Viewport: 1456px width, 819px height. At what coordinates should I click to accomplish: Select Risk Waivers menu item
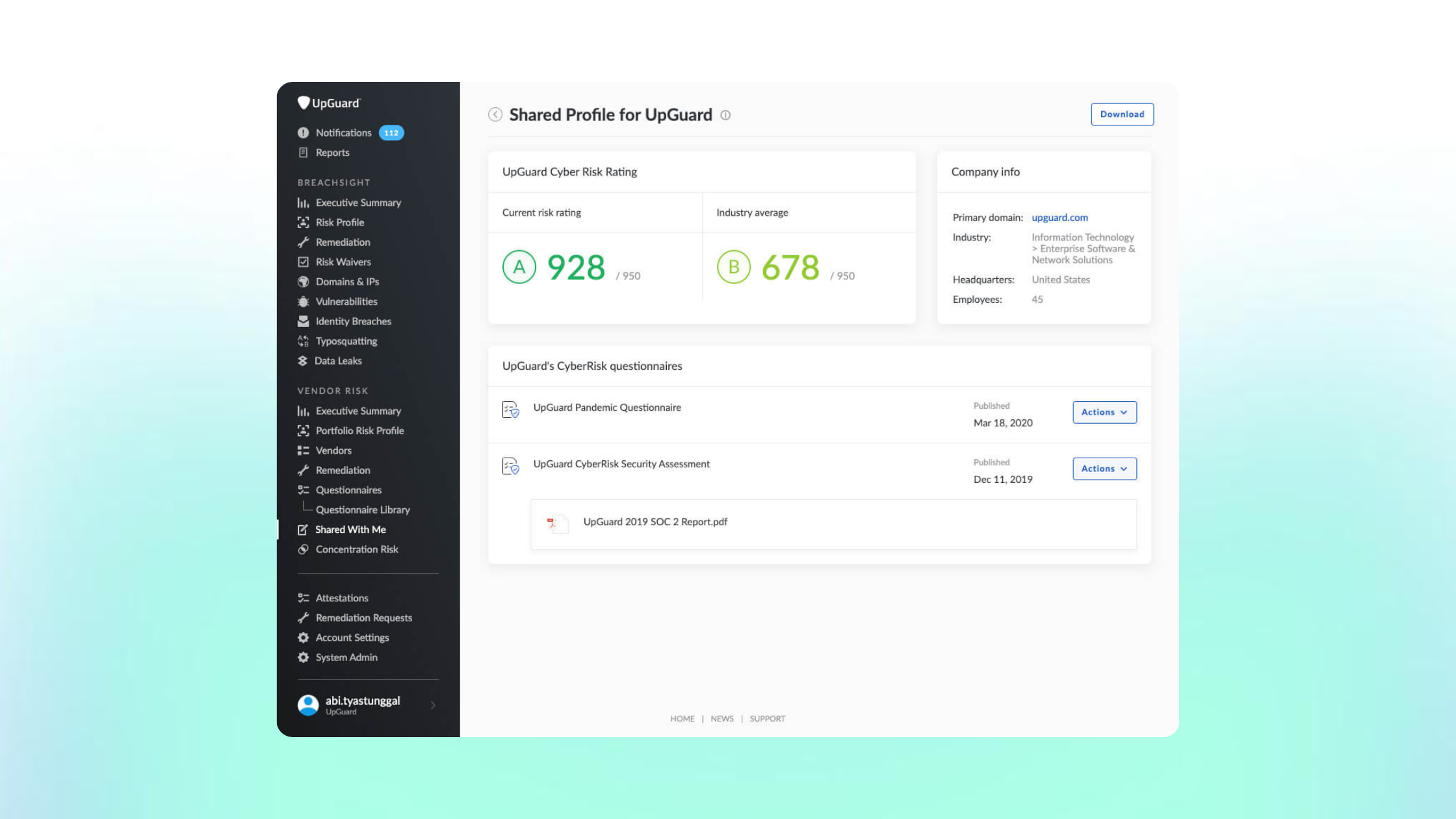tap(343, 262)
